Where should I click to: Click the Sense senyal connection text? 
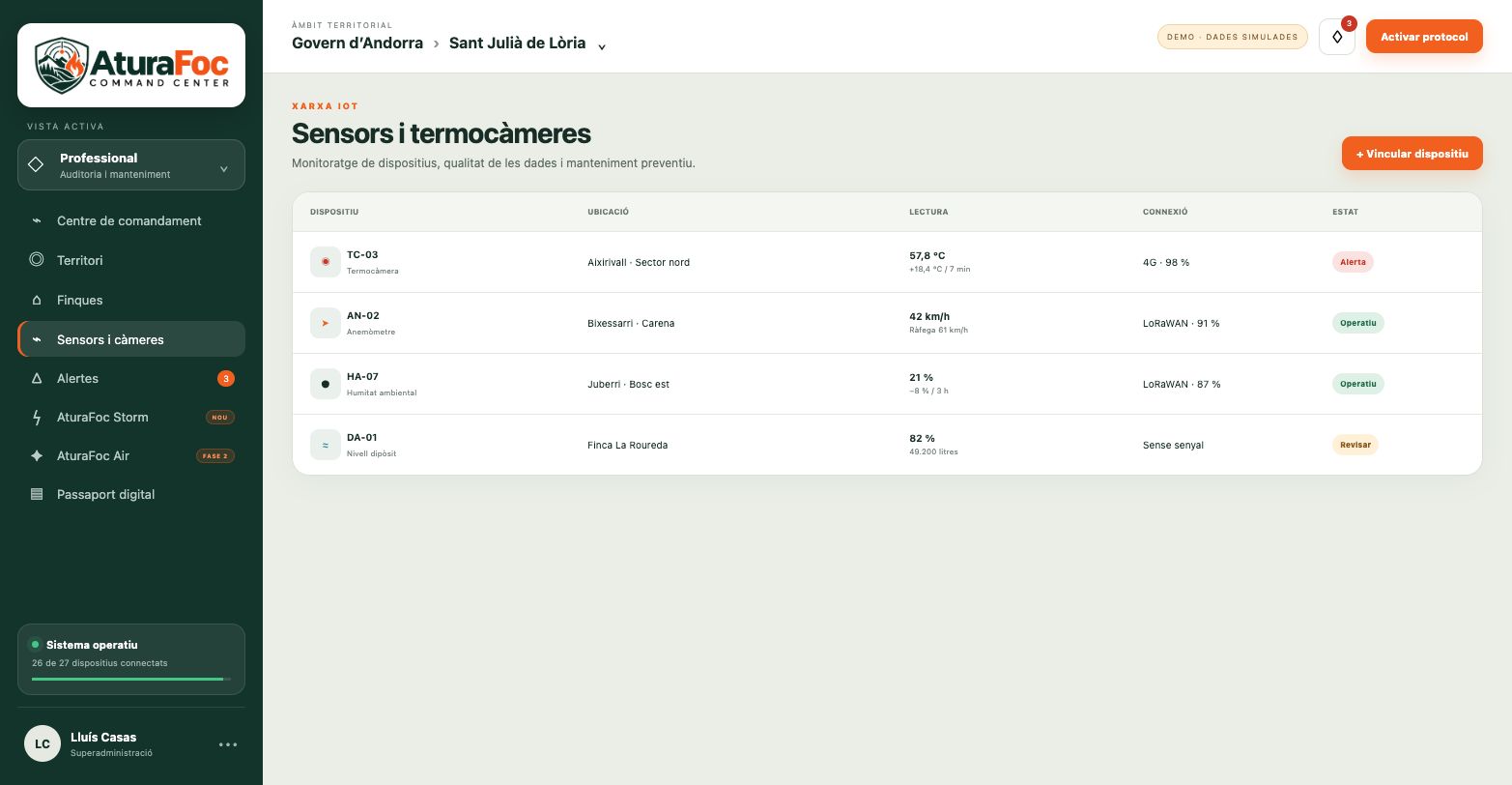point(1173,446)
